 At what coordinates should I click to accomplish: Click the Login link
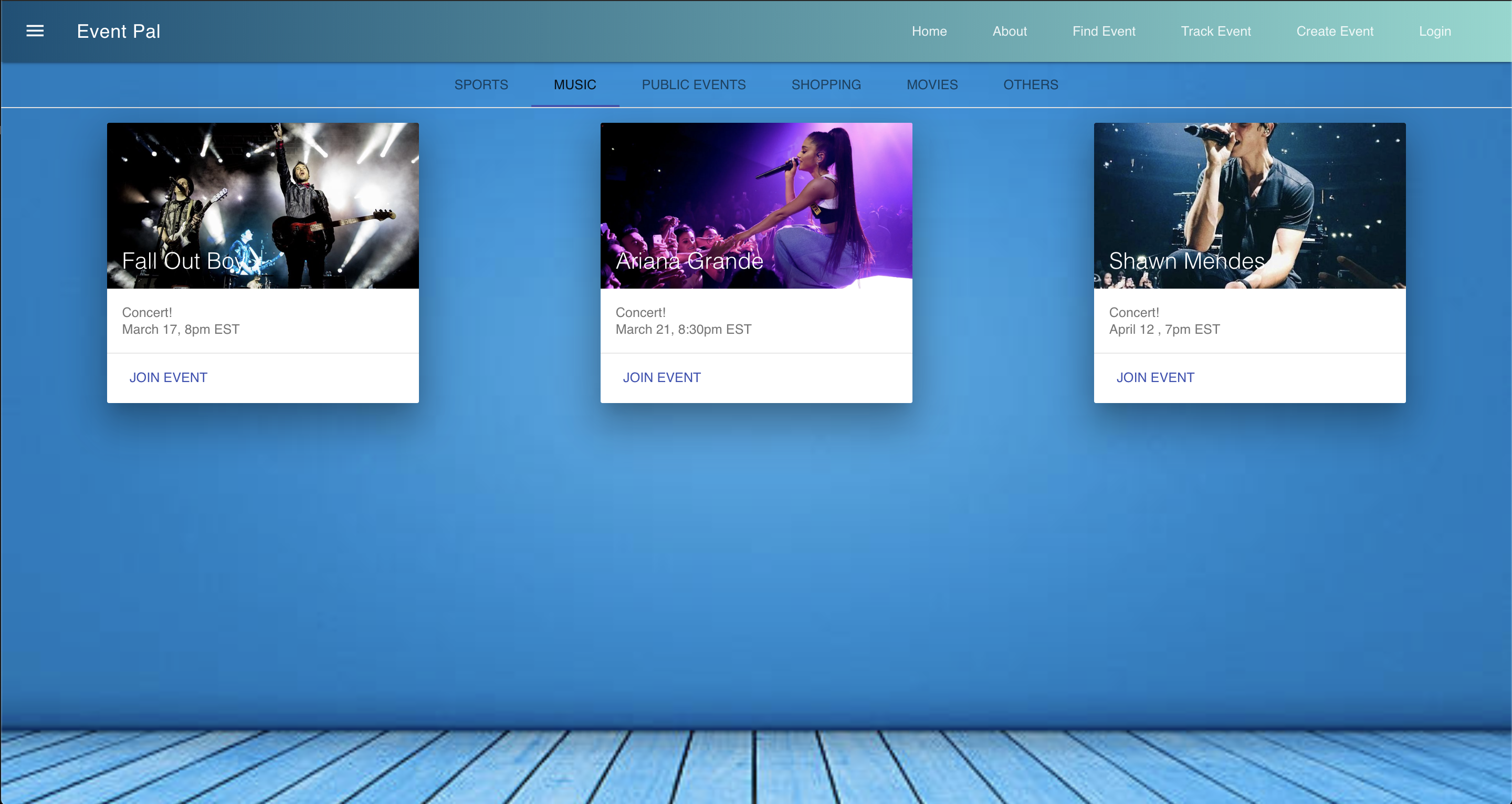pyautogui.click(x=1434, y=31)
